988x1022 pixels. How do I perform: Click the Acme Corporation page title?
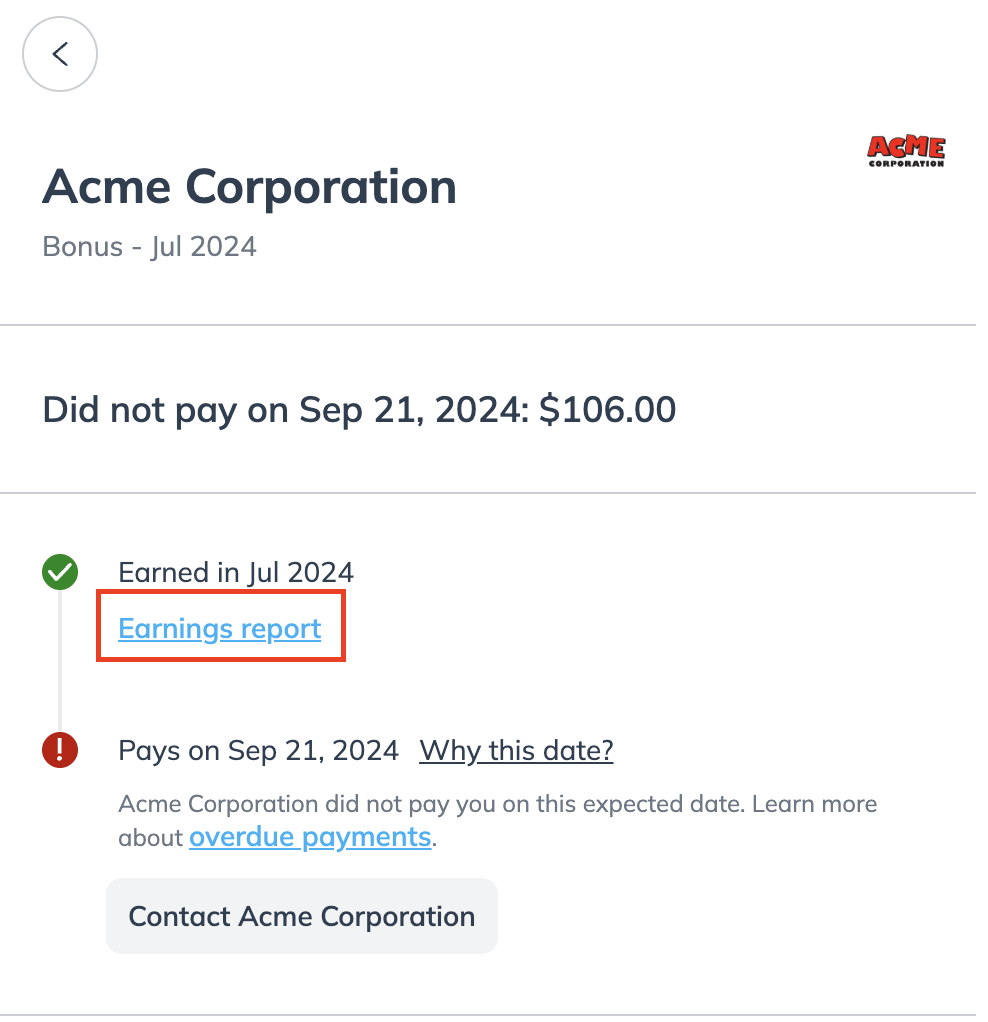tap(249, 187)
